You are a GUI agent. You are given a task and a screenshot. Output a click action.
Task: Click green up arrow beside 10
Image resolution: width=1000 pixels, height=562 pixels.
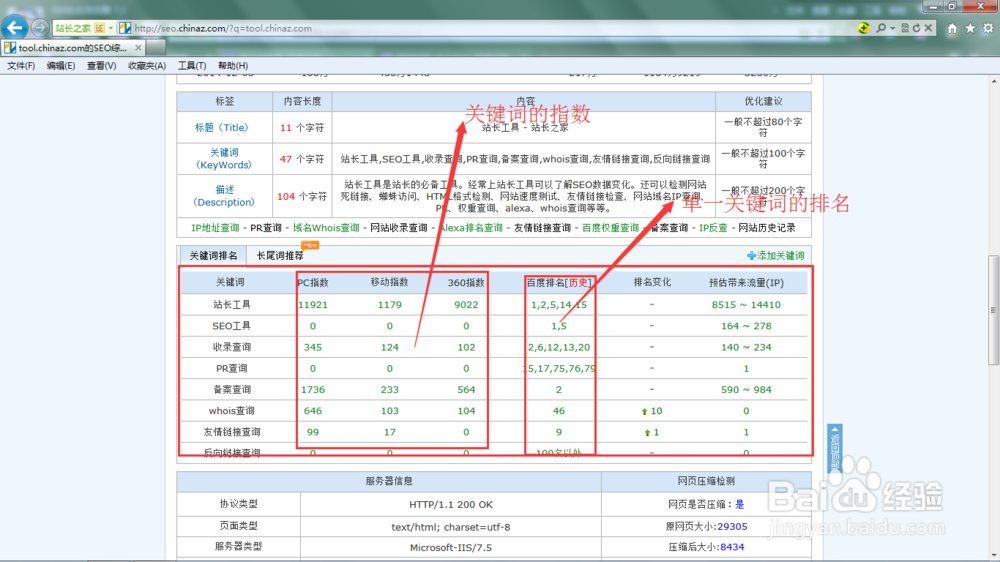pyautogui.click(x=644, y=411)
